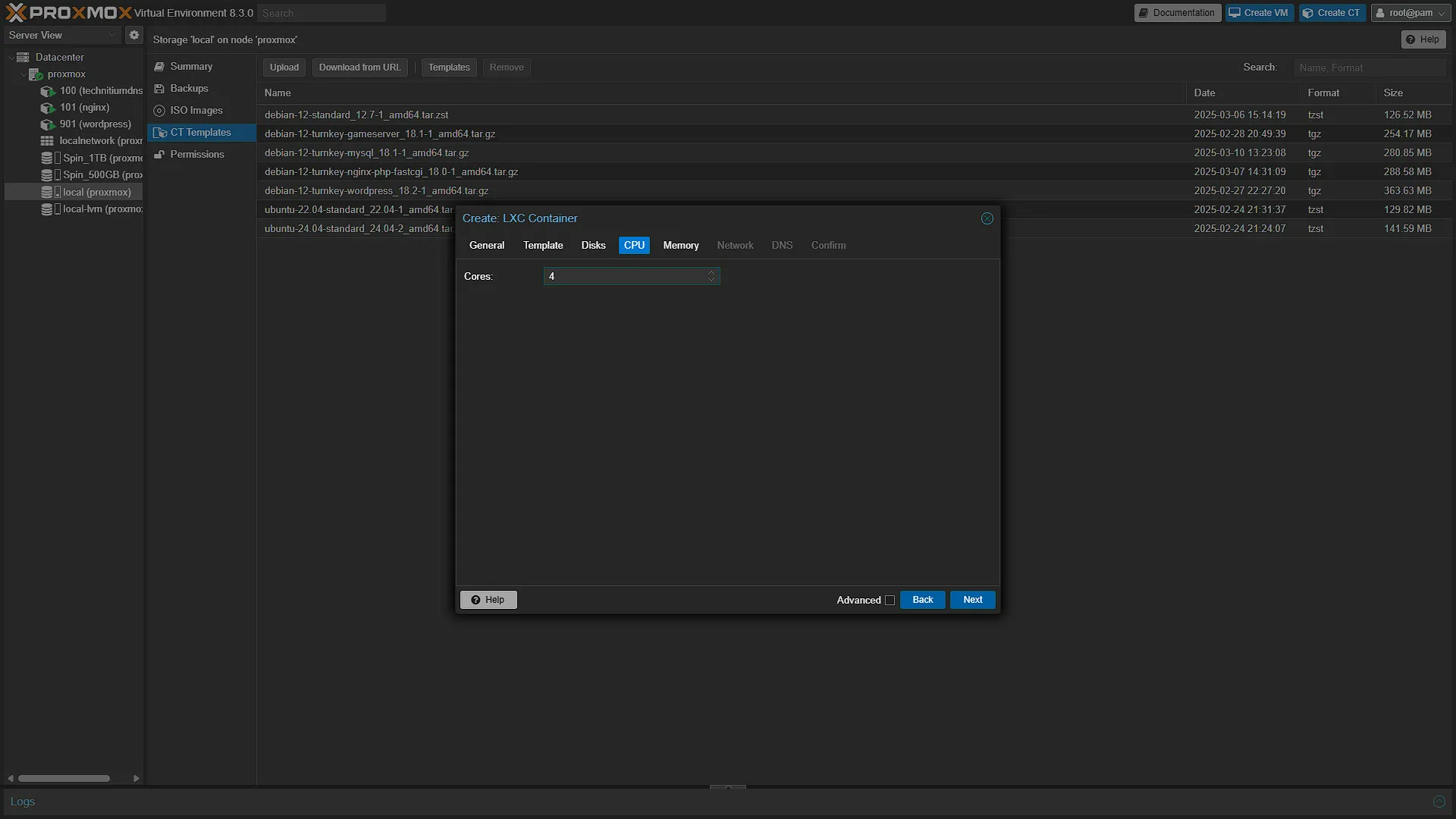Click the localnetwork SDN grid icon
1456x819 pixels.
(47, 141)
